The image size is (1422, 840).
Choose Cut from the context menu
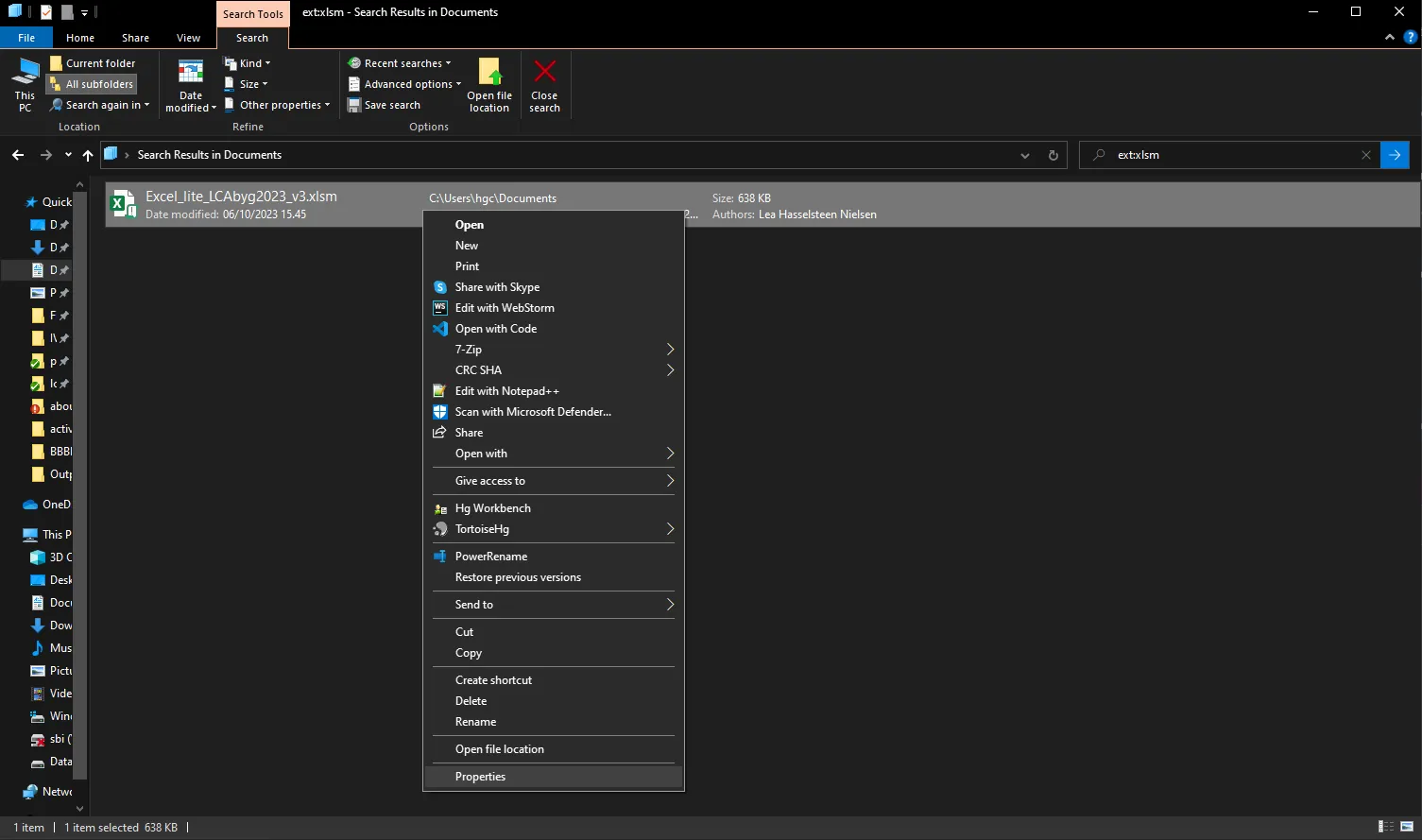pos(554,632)
